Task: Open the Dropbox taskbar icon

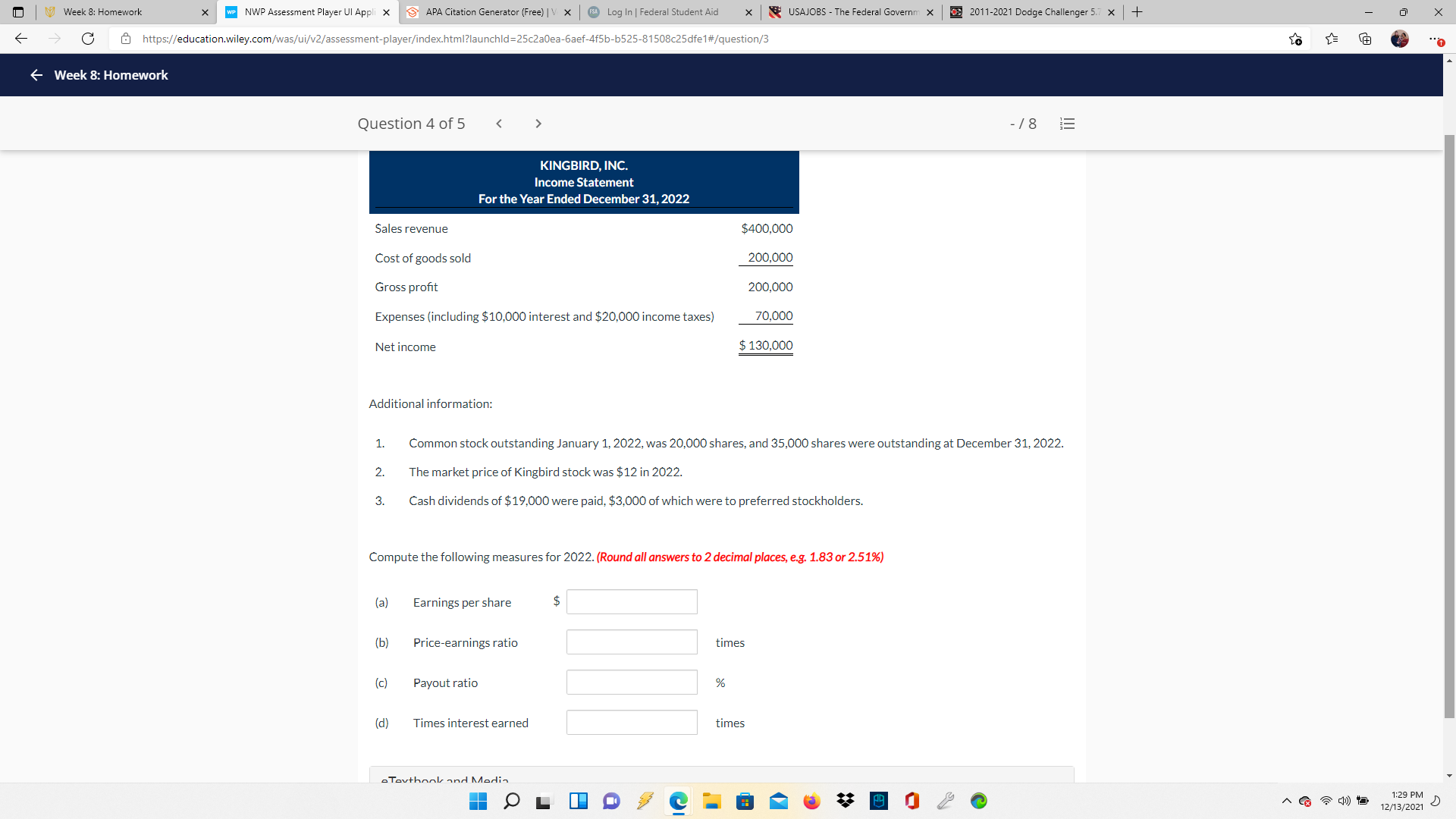Action: click(x=846, y=801)
